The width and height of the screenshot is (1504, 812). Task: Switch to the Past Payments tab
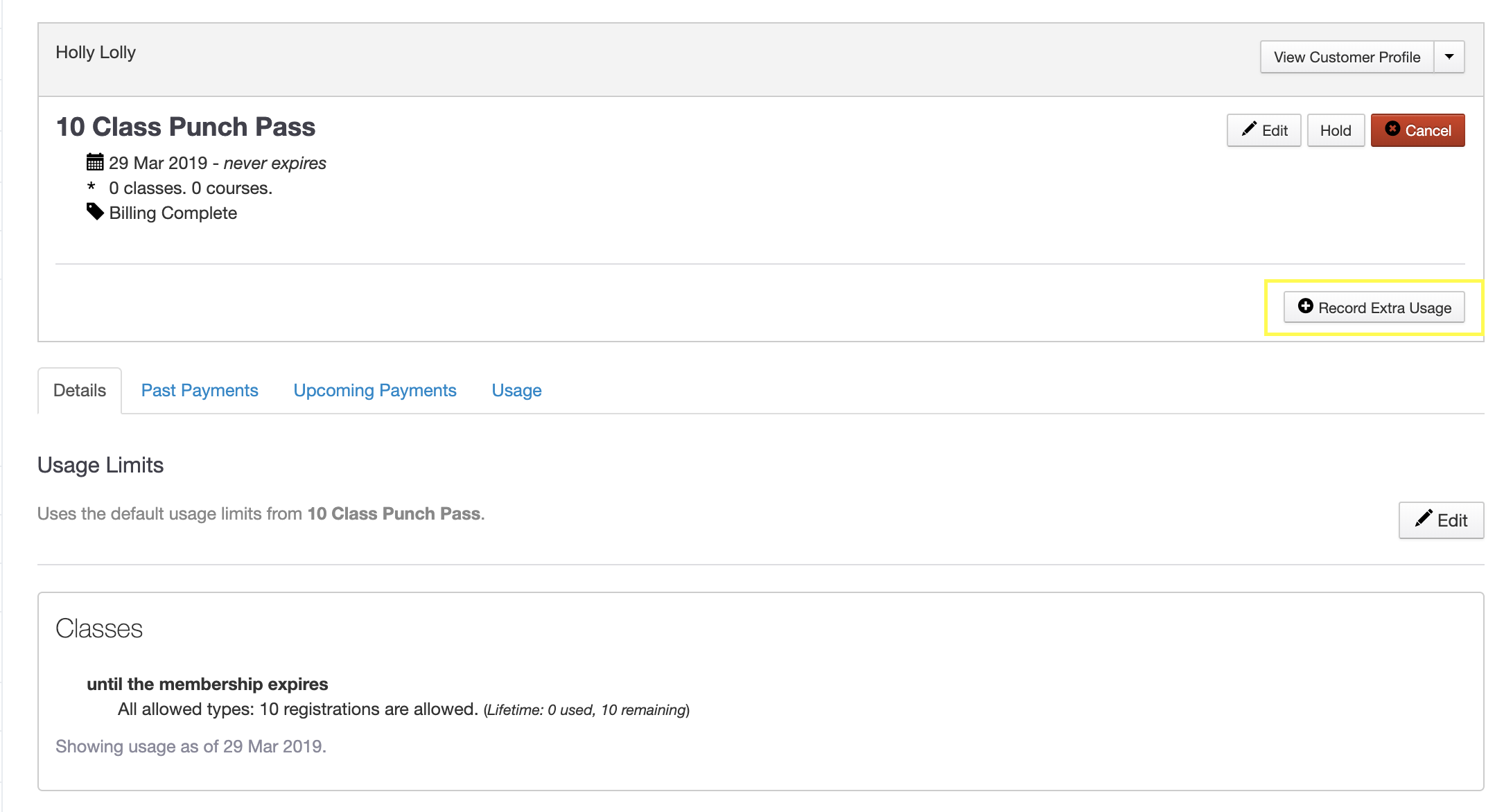point(200,390)
